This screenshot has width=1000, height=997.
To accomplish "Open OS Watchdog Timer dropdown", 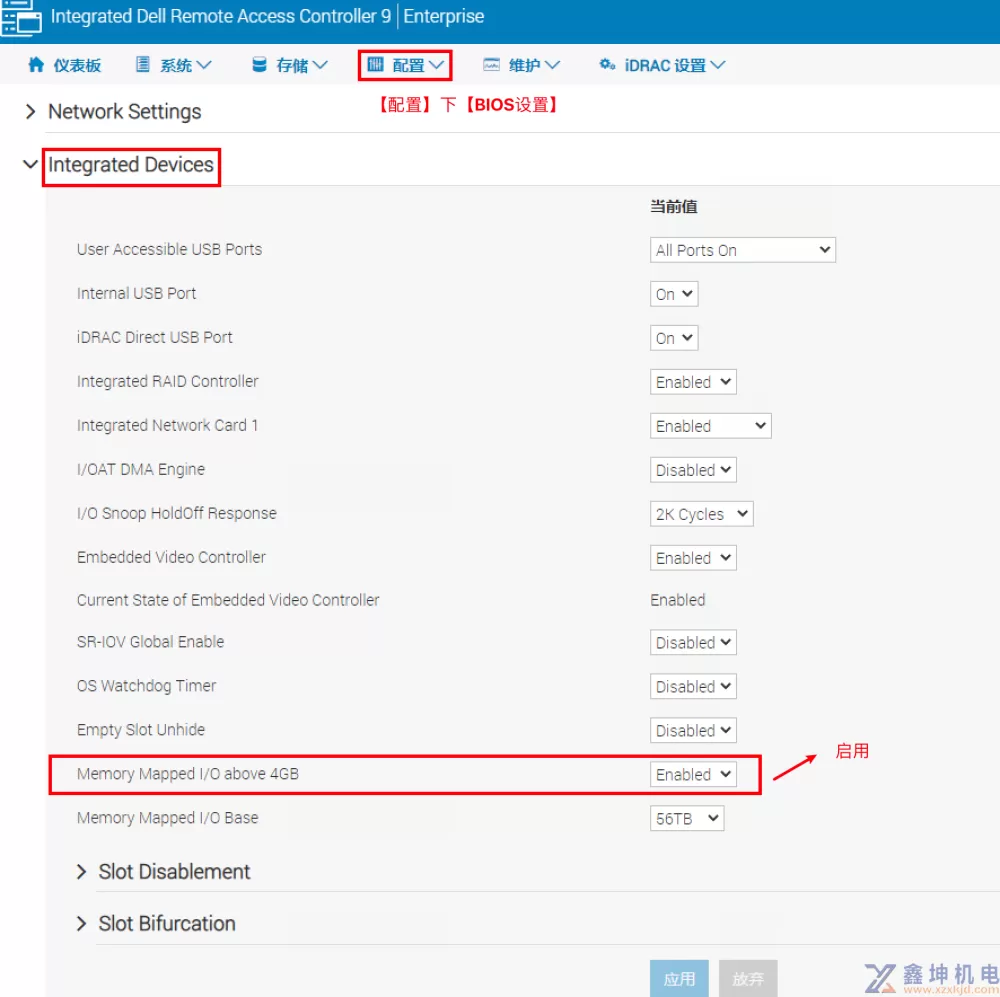I will coord(693,686).
